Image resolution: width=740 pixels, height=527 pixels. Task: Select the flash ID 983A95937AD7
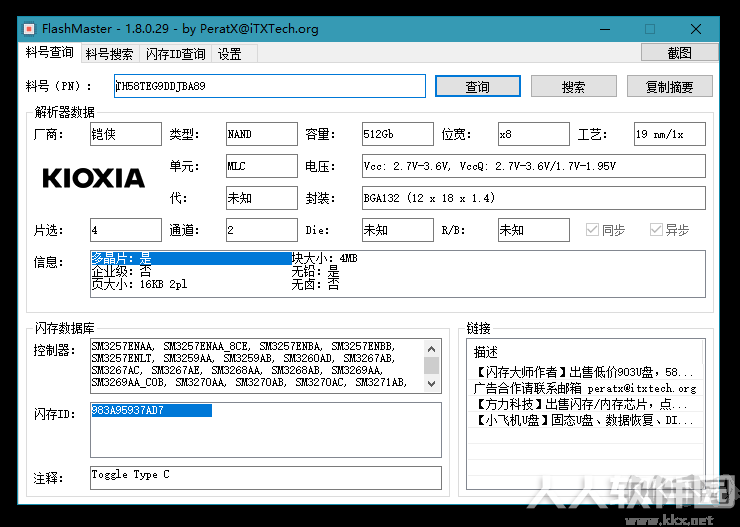point(151,410)
